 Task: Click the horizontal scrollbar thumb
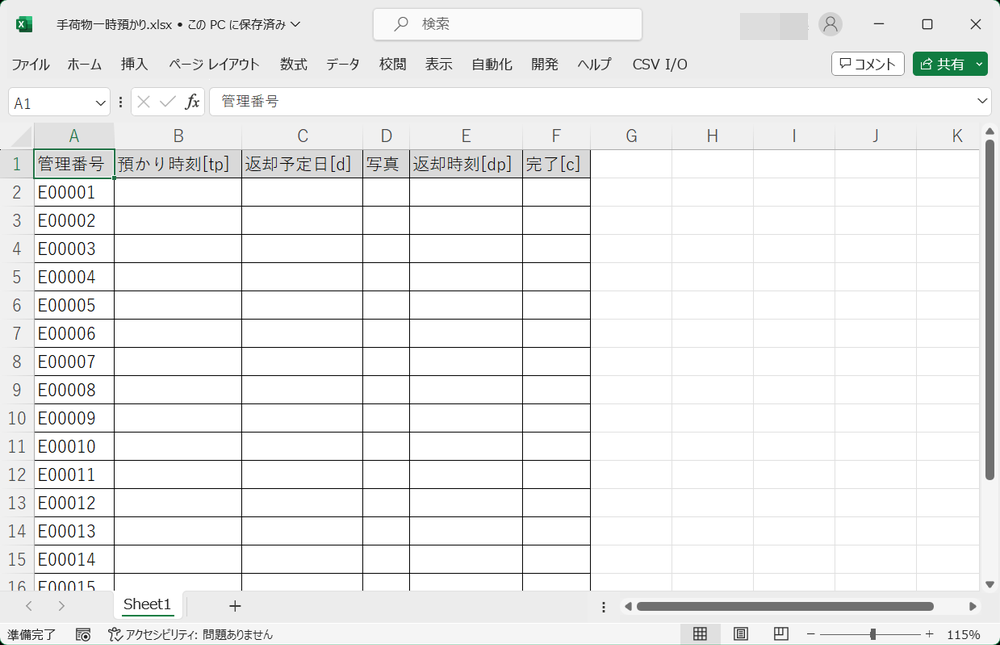coord(785,606)
